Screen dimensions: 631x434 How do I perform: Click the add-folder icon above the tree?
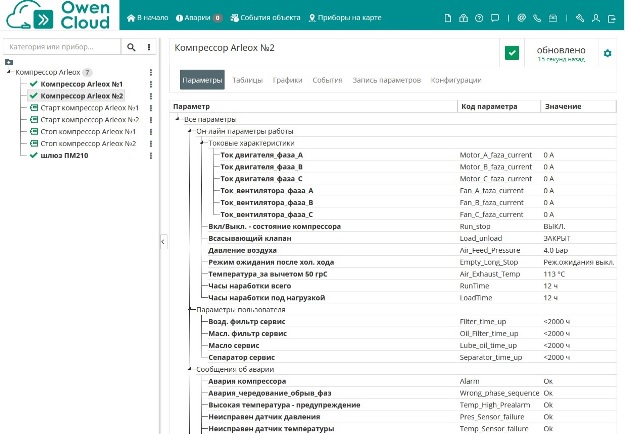(9, 62)
